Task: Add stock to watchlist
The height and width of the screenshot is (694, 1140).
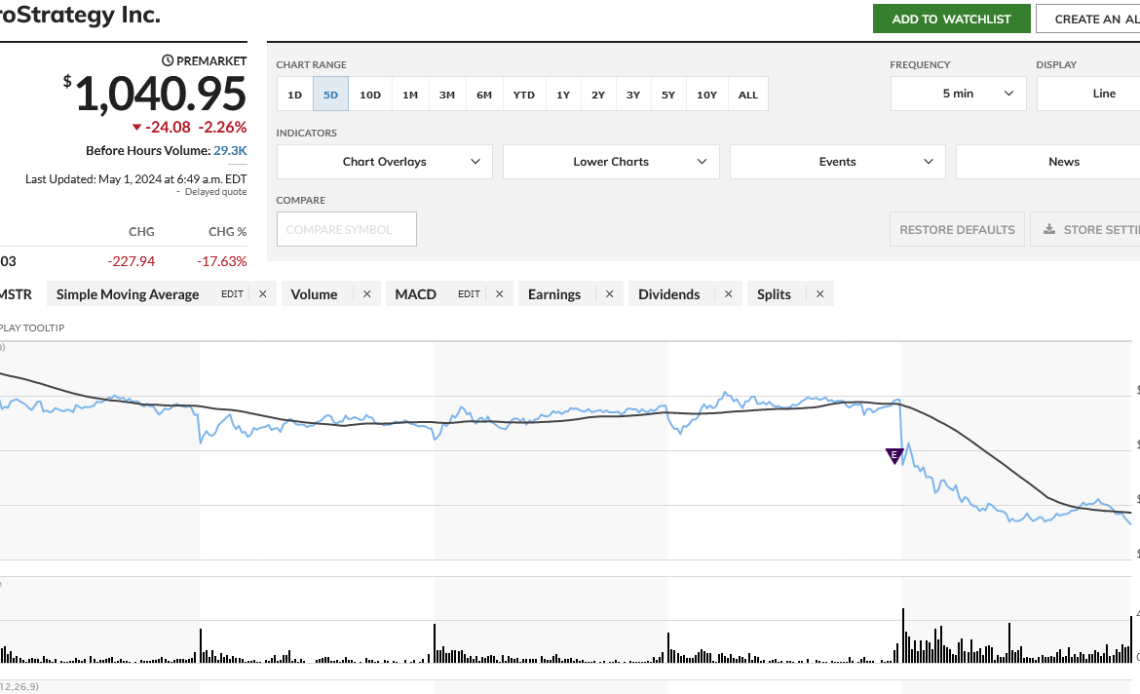Action: tap(951, 19)
